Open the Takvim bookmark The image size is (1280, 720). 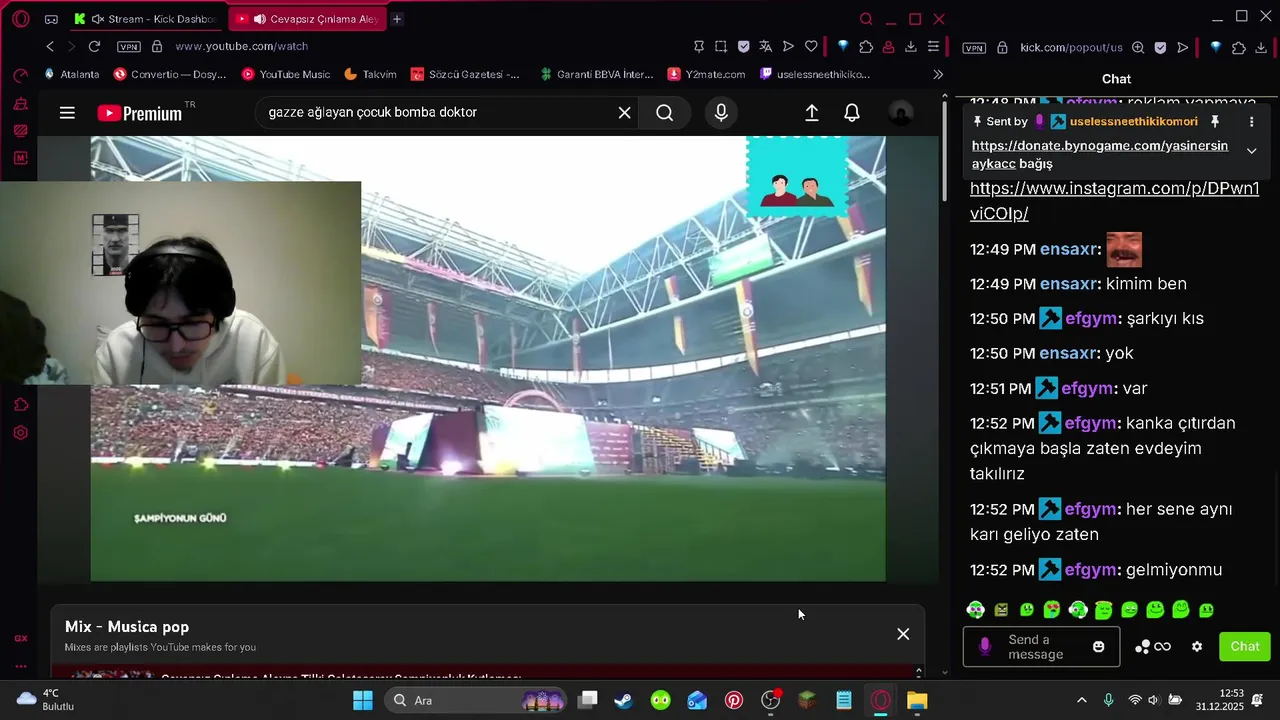370,74
